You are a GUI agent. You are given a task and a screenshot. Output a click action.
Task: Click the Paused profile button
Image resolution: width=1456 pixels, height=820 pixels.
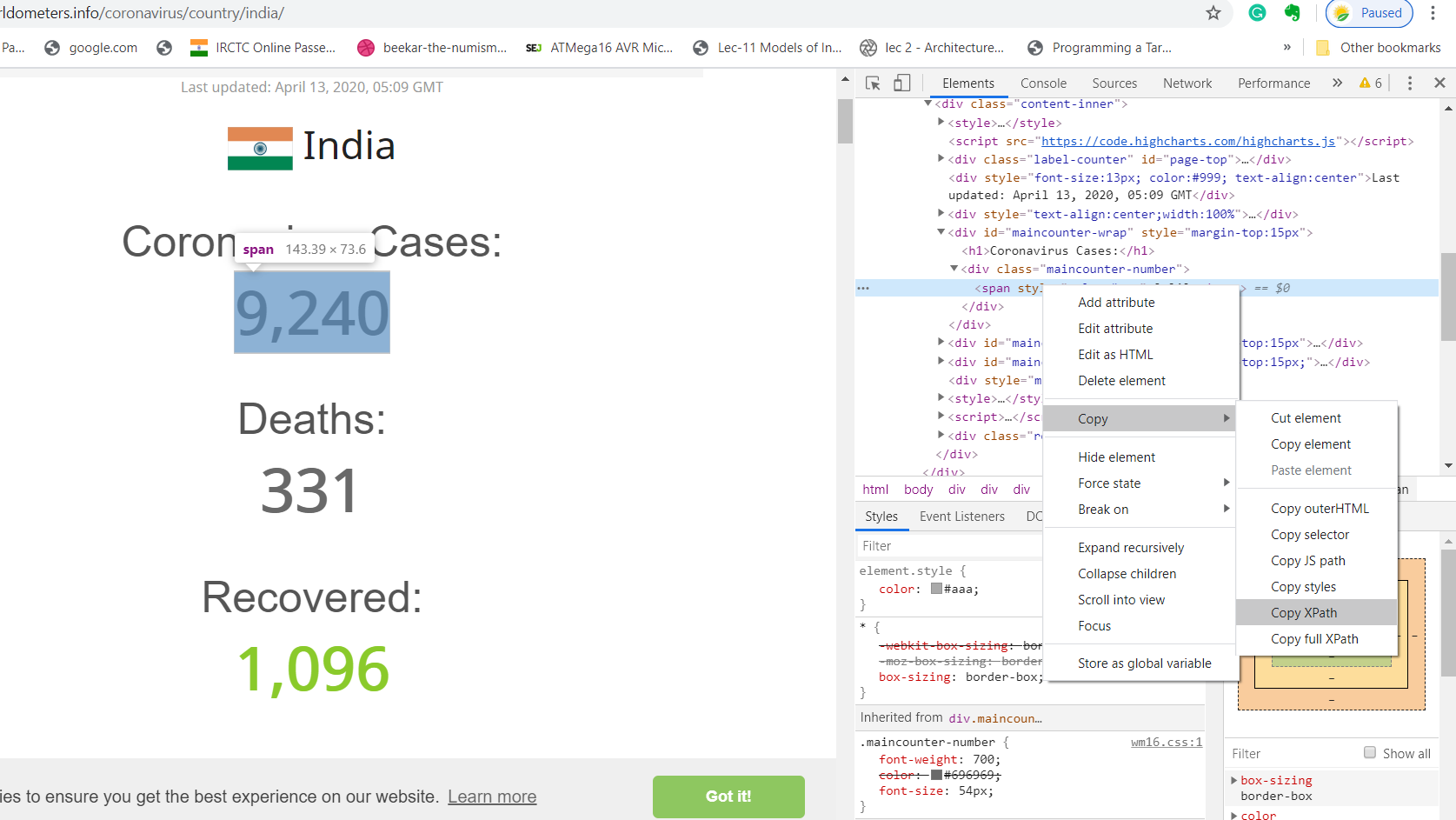pos(1369,12)
